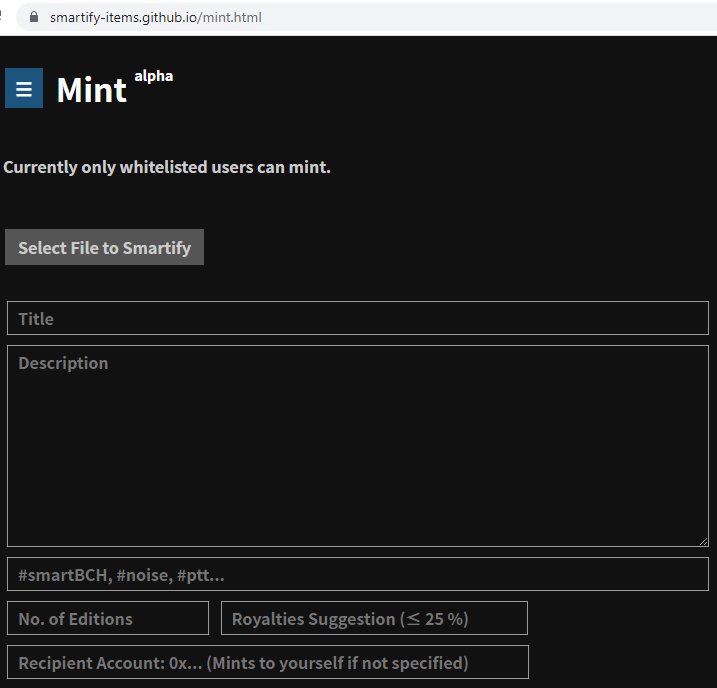Click the padlock icon in address bar
This screenshot has width=717, height=688.
click(34, 17)
